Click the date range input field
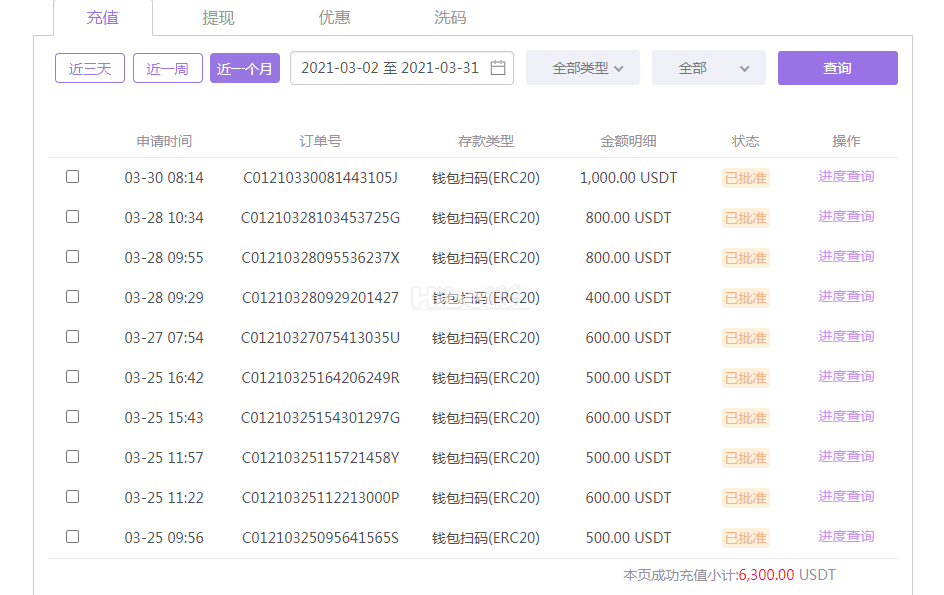Viewport: 944px width, 595px height. pos(390,68)
